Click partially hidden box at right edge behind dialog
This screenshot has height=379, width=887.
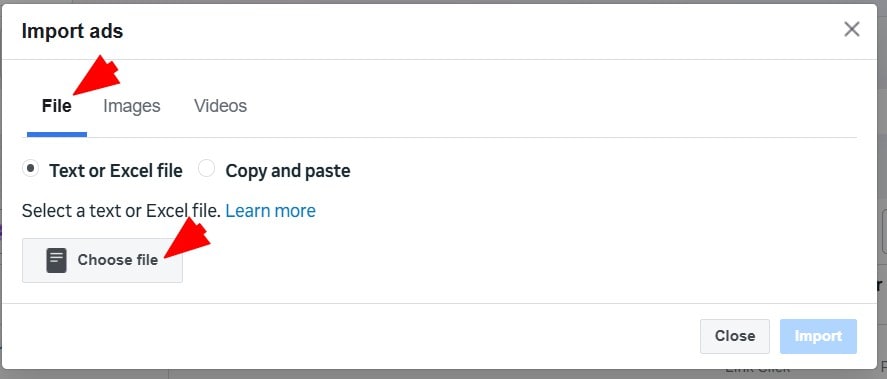click(x=884, y=232)
